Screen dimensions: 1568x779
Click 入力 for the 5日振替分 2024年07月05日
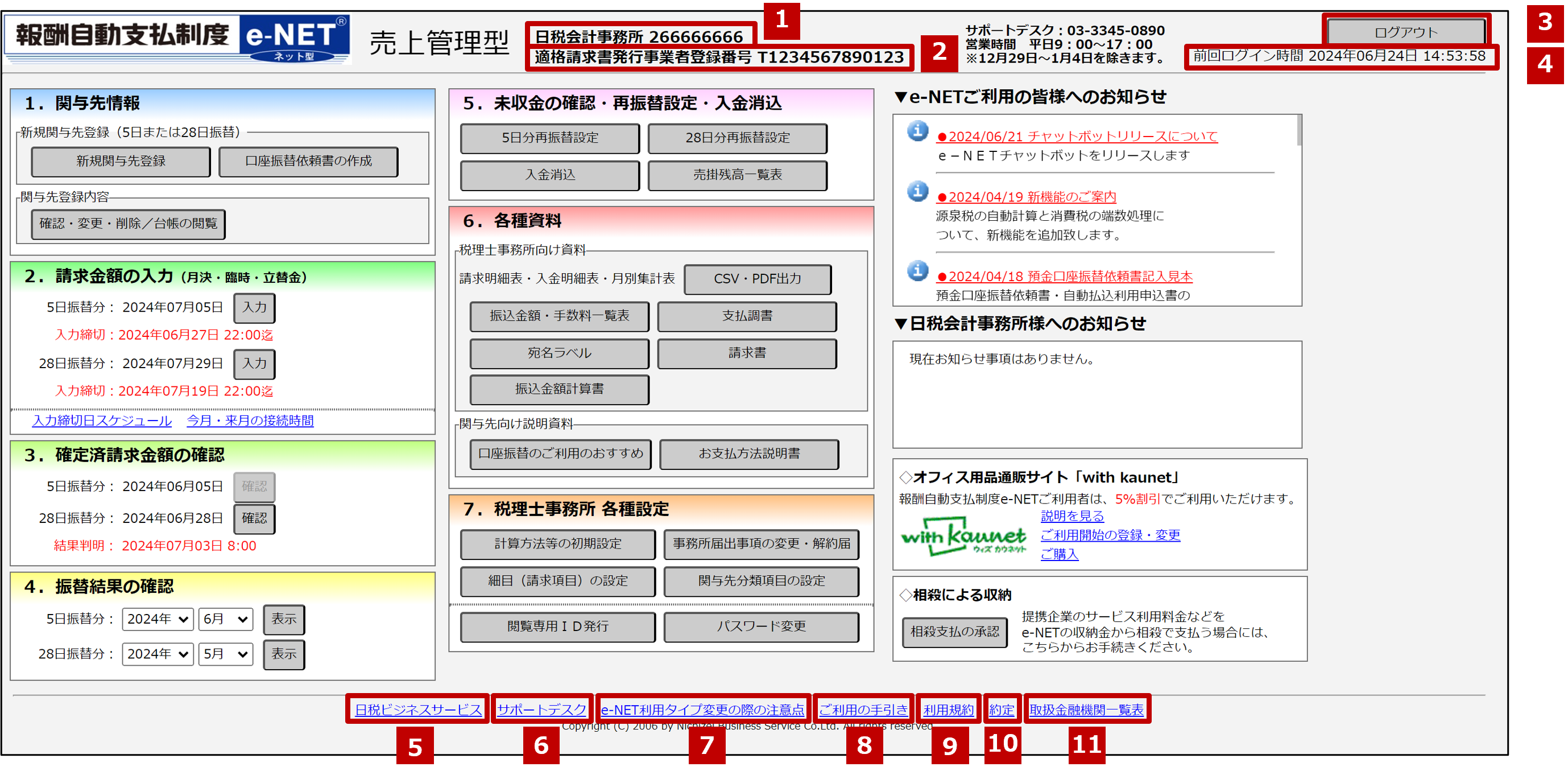click(254, 308)
